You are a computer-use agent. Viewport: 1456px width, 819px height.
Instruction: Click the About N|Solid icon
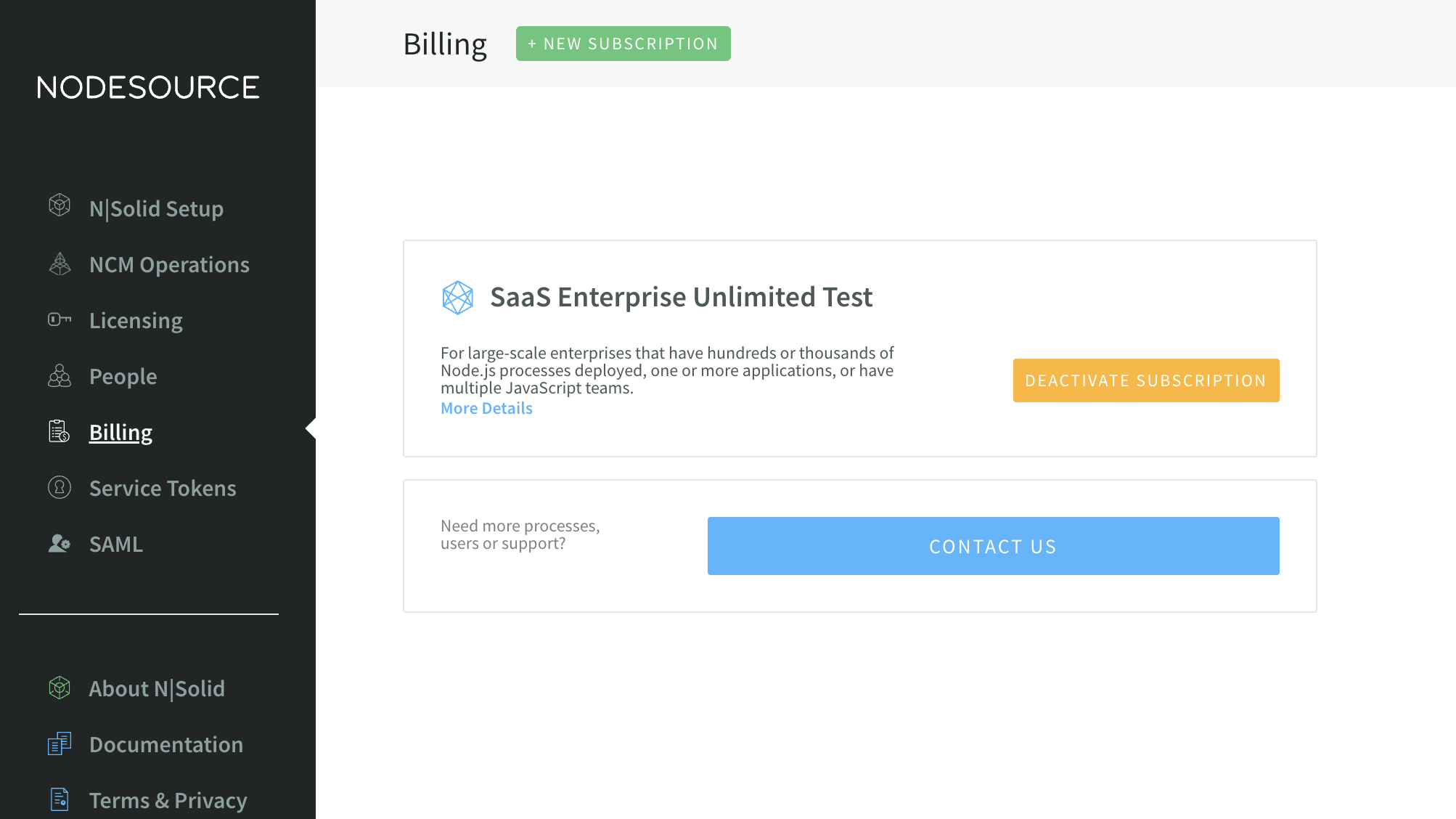coord(60,688)
